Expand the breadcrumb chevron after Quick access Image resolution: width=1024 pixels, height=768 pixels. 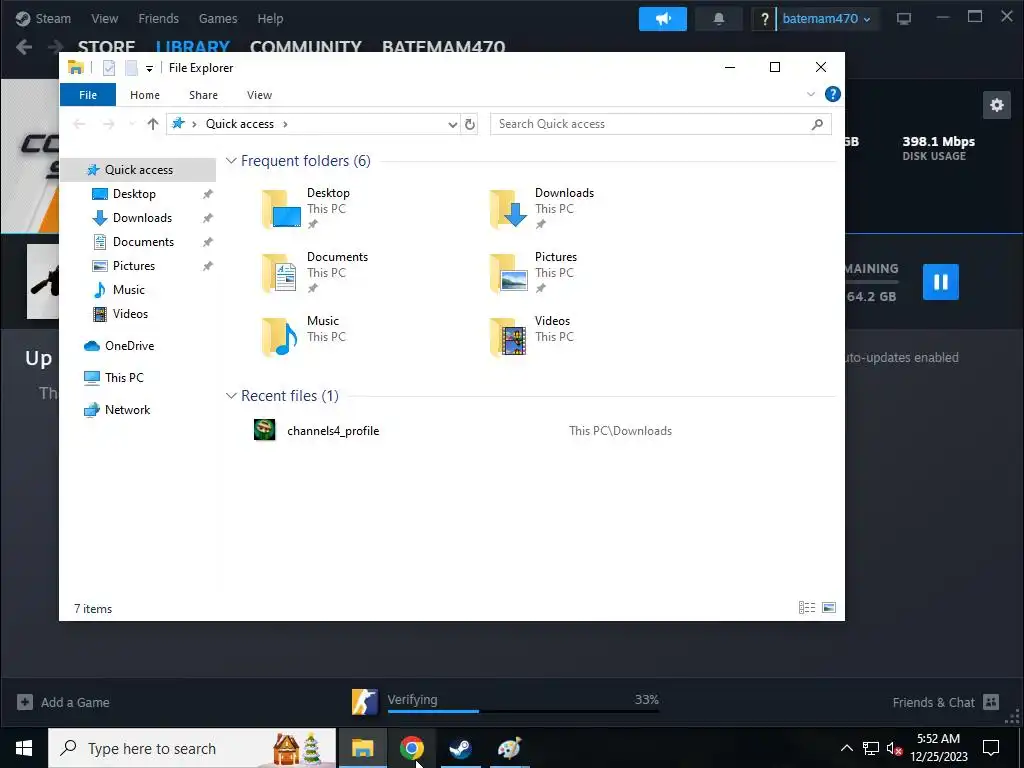point(285,124)
